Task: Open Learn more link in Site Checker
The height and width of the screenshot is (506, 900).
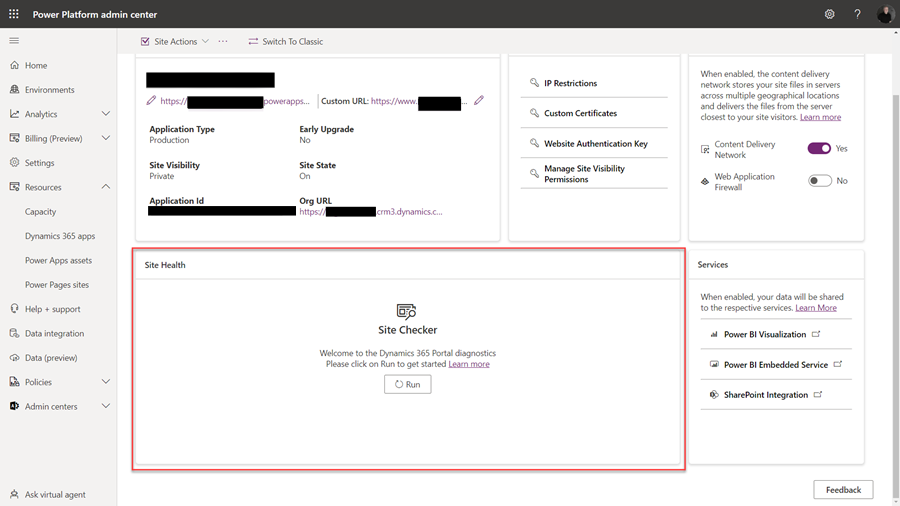Action: tap(469, 364)
